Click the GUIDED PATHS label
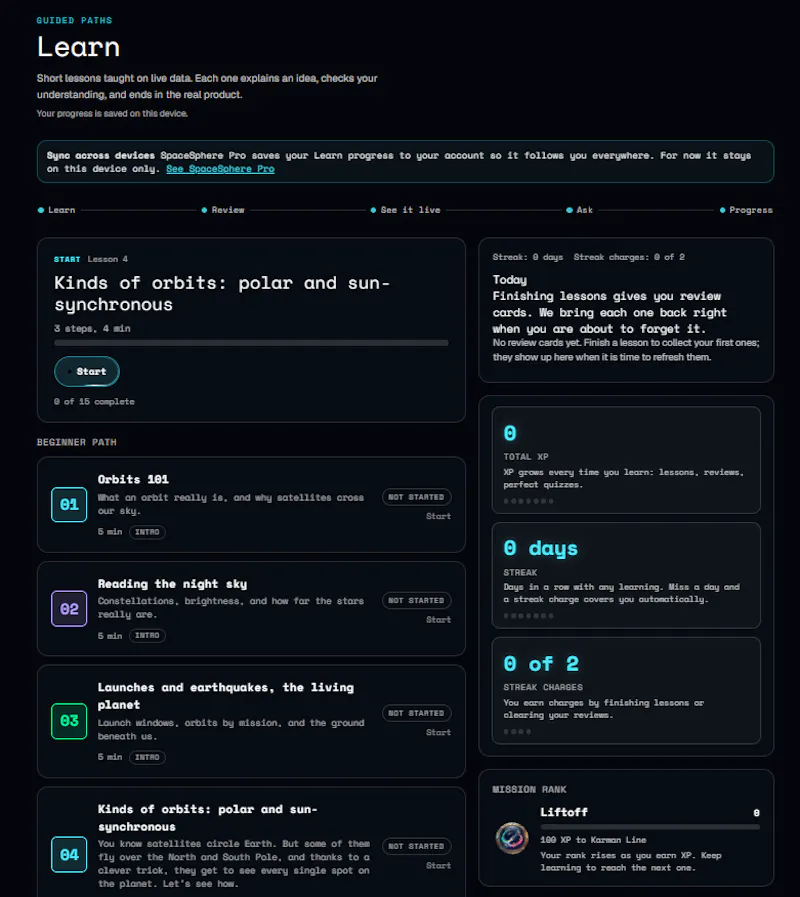Image resolution: width=800 pixels, height=897 pixels. 74,21
